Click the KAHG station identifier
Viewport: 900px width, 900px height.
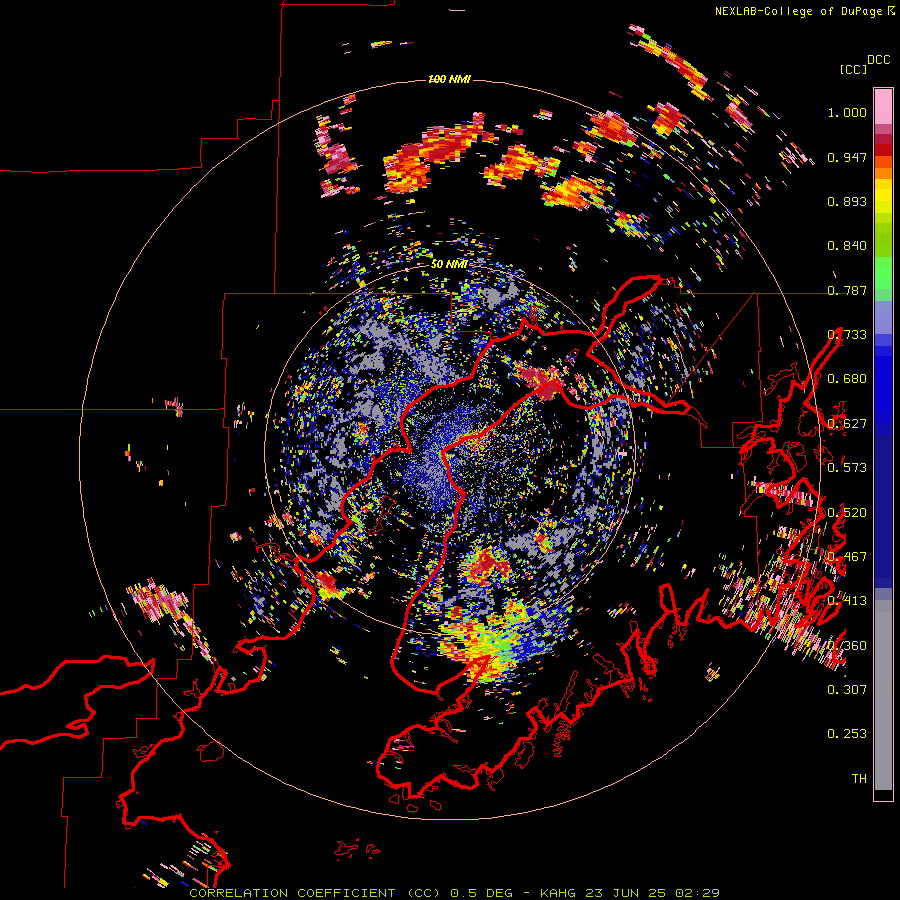(557, 893)
